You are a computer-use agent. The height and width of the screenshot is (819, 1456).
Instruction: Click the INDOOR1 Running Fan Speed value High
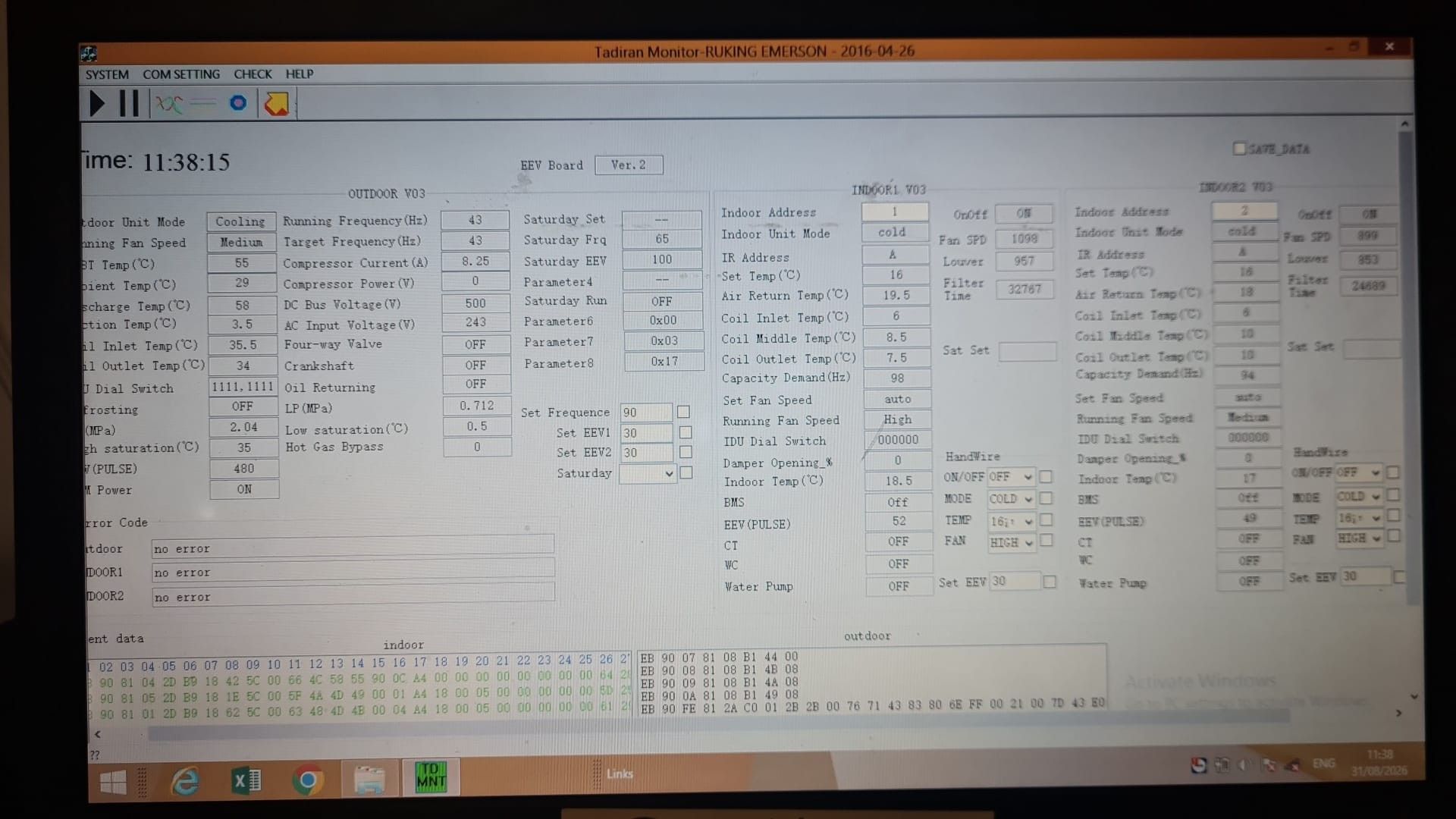(898, 419)
